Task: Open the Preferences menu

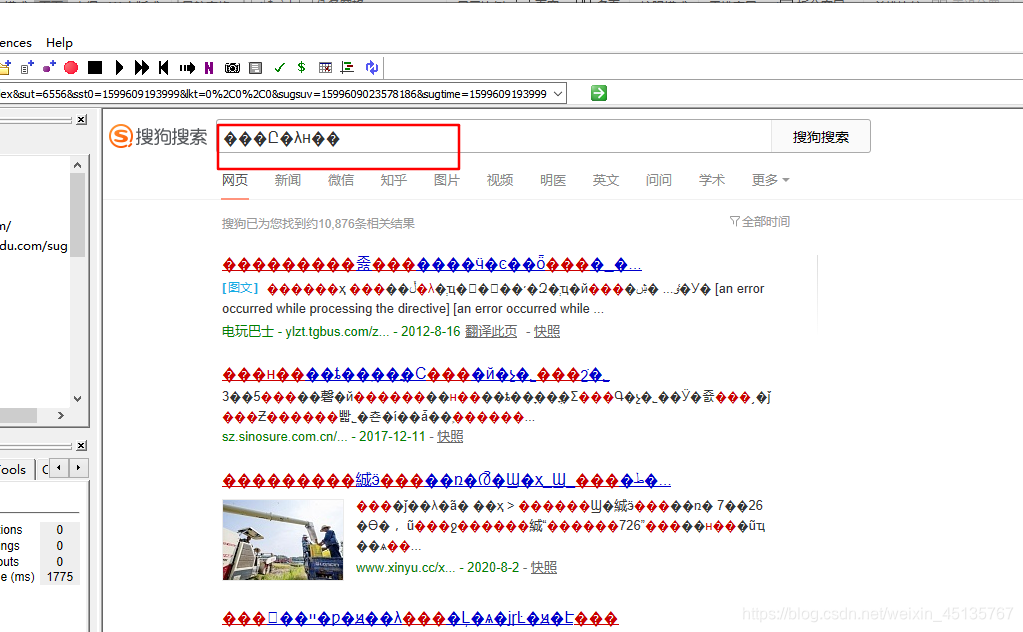Action: [x=16, y=42]
